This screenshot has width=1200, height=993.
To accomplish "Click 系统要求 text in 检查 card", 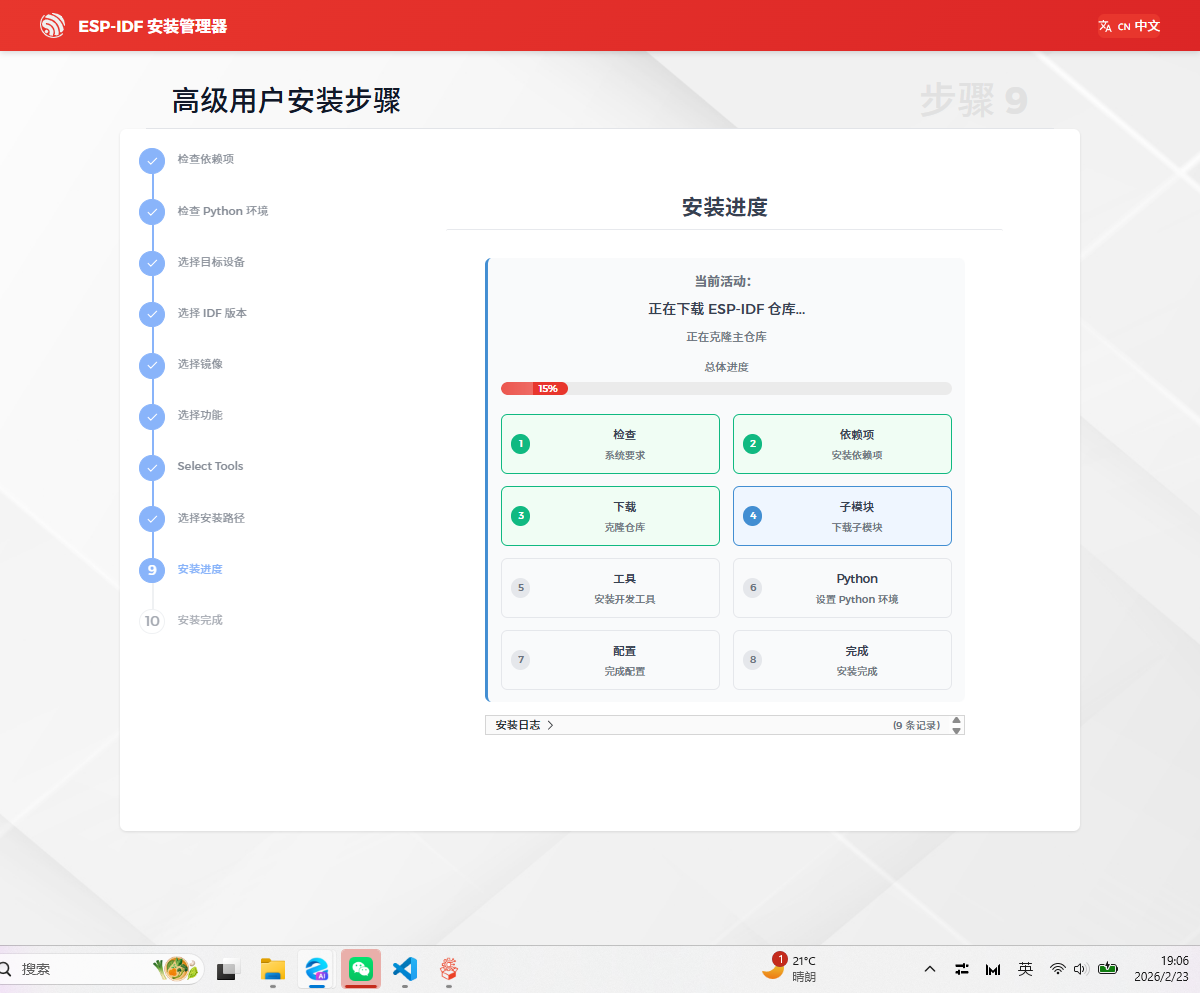I will (x=625, y=455).
